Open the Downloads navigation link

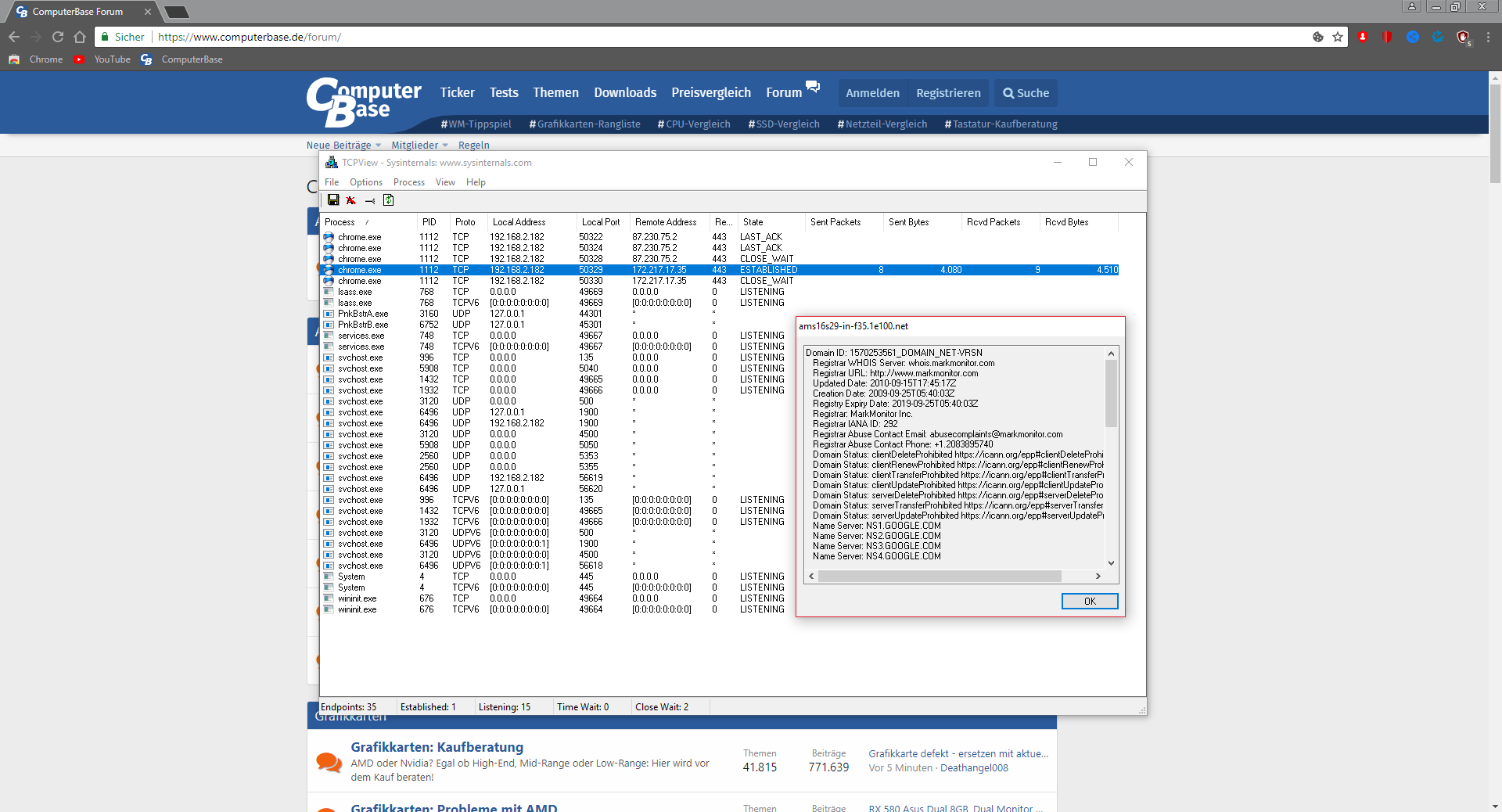point(625,92)
